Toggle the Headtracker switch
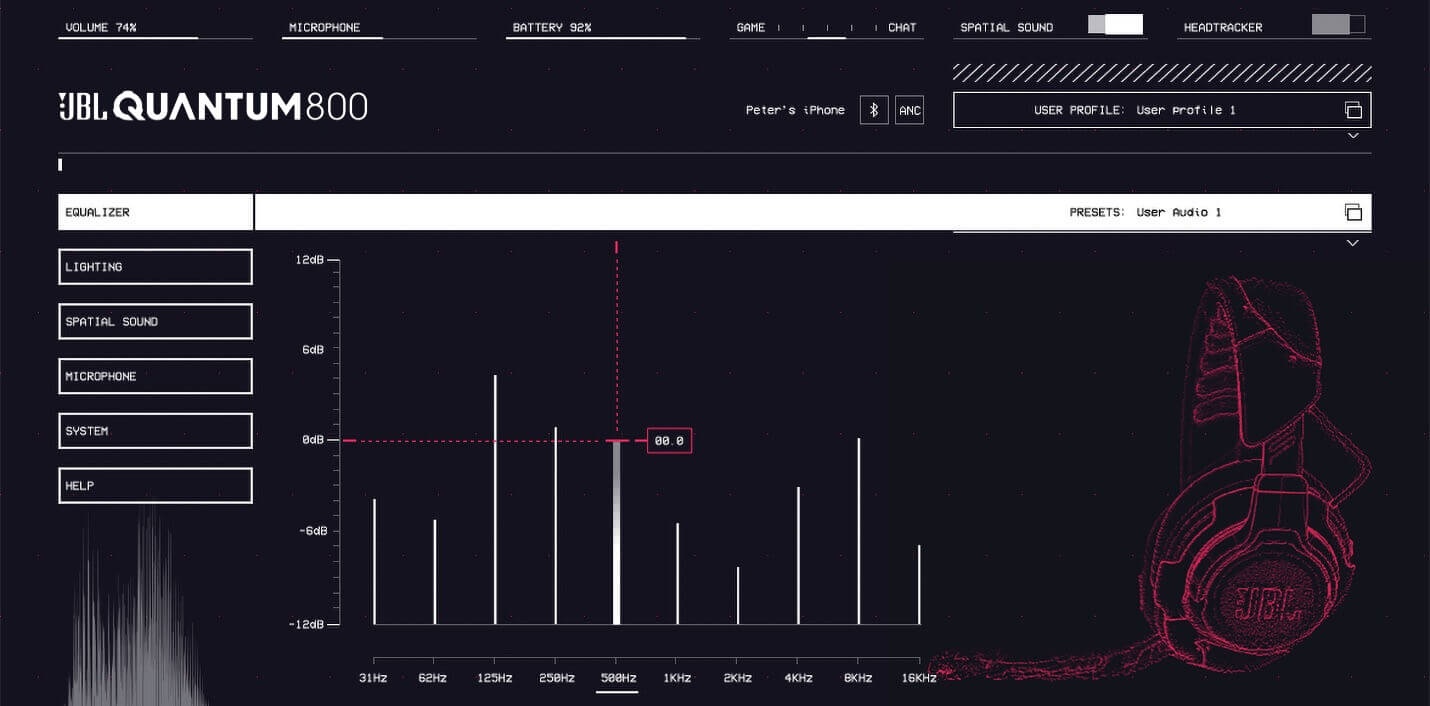 [x=1338, y=25]
